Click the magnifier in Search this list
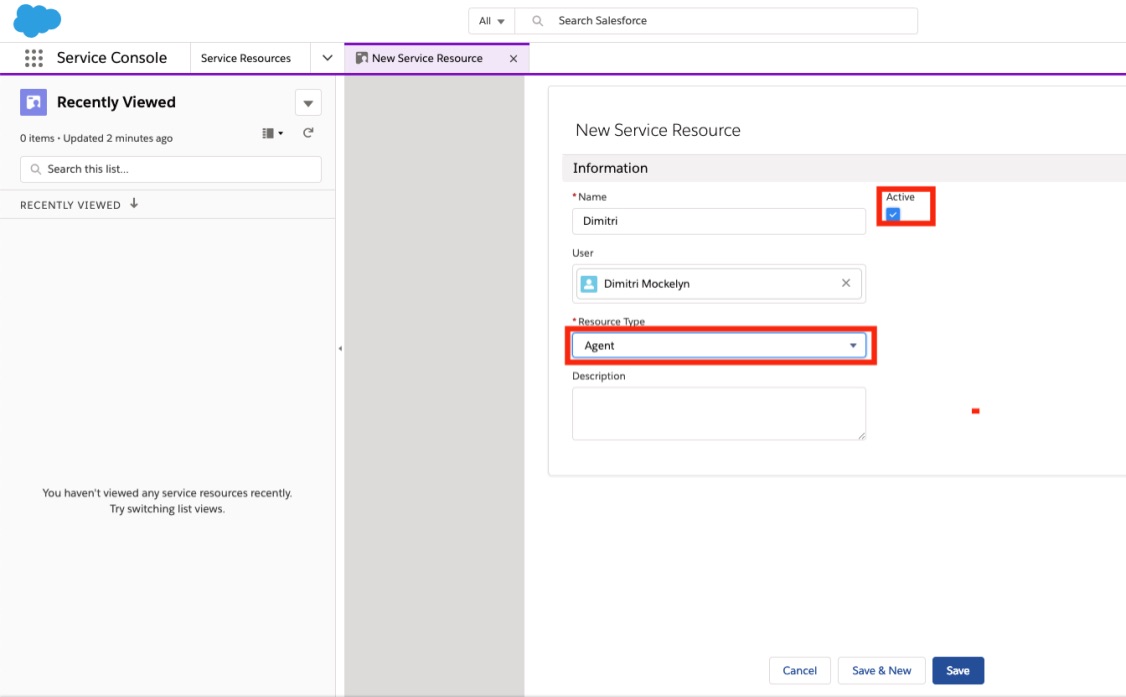Screen dimensions: 1126x697 pos(36,169)
